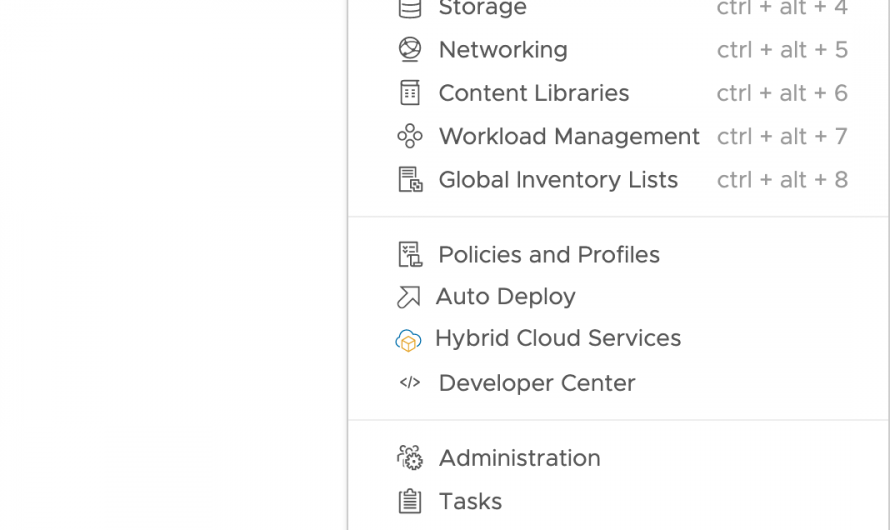Click the Storage database icon
Viewport: 890px width, 530px height.
coord(410,8)
